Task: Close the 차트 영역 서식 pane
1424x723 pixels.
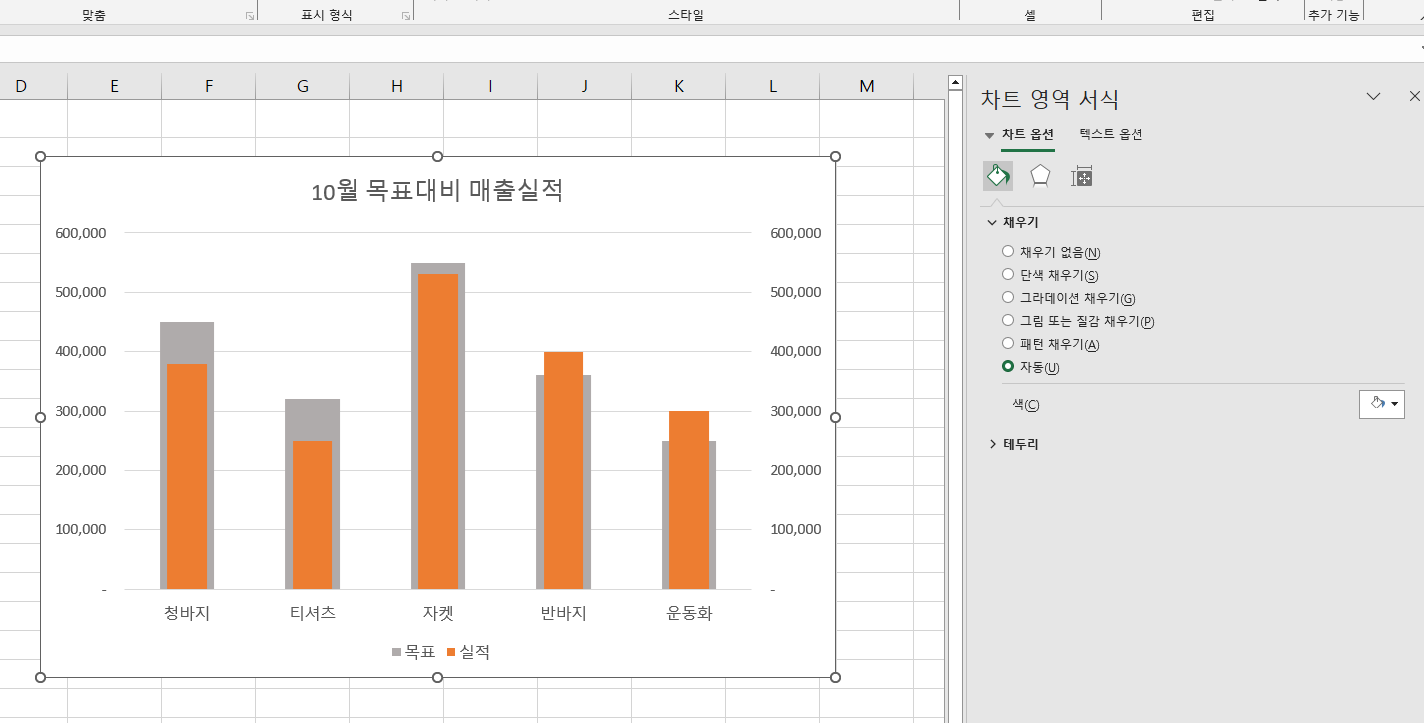Action: (1414, 96)
